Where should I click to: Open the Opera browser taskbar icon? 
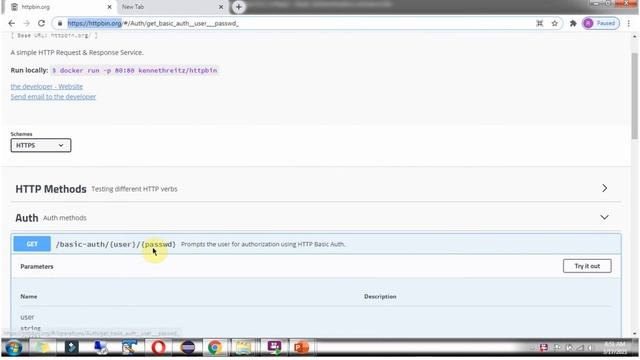(x=158, y=347)
